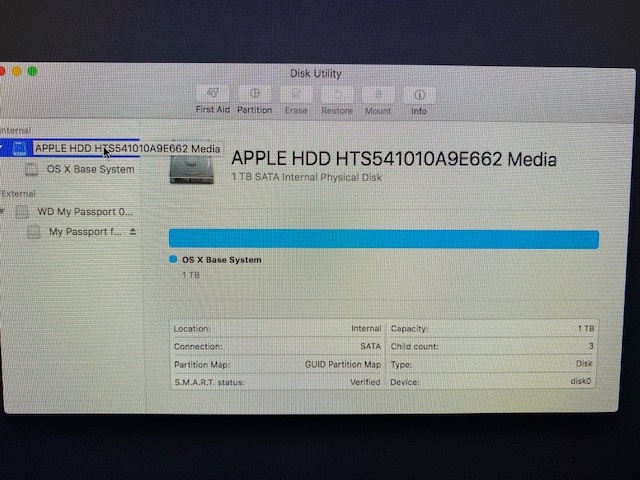This screenshot has width=640, height=480.
Task: Collapse the APPLE HDD disclosure triangle
Action: 2,147
